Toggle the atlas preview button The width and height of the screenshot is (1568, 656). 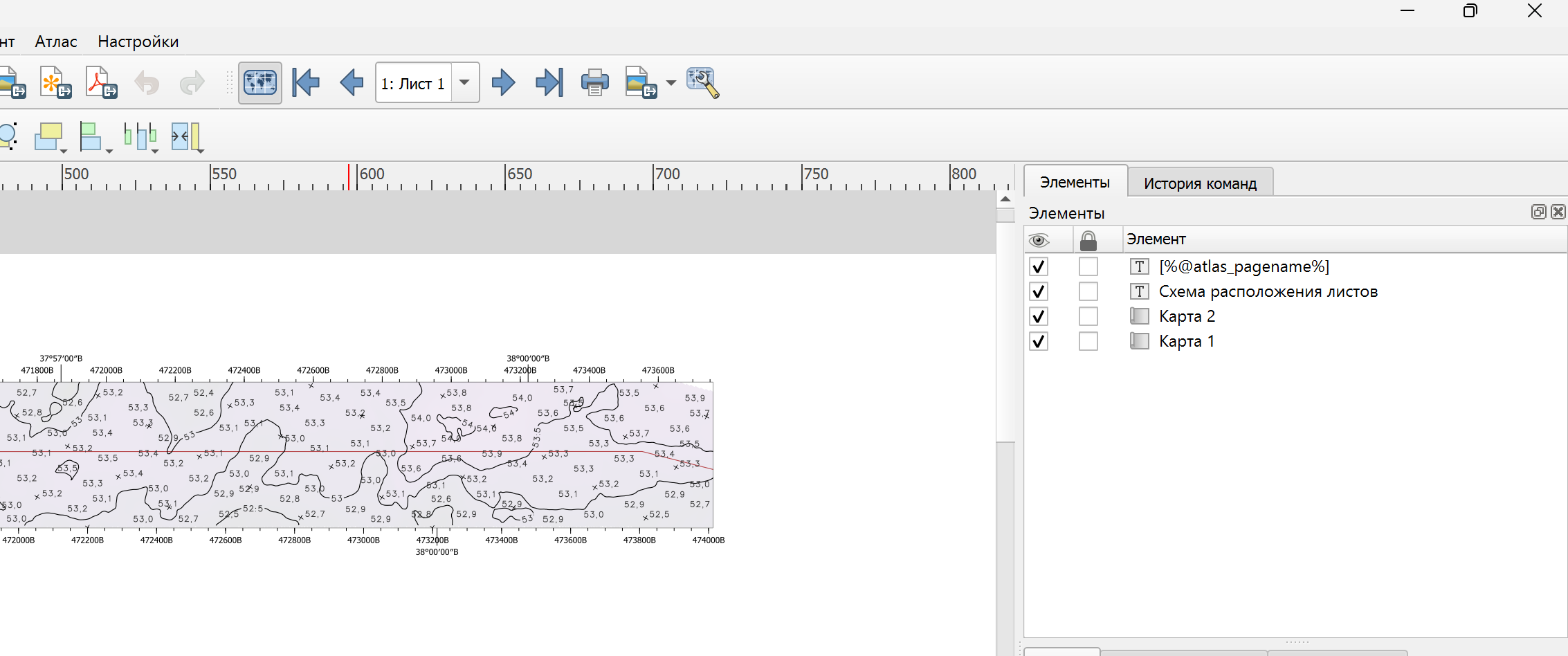(x=260, y=83)
